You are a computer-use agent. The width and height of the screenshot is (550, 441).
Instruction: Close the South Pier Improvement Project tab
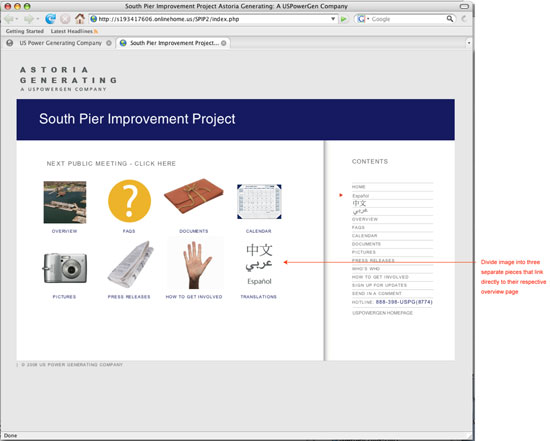[x=223, y=43]
